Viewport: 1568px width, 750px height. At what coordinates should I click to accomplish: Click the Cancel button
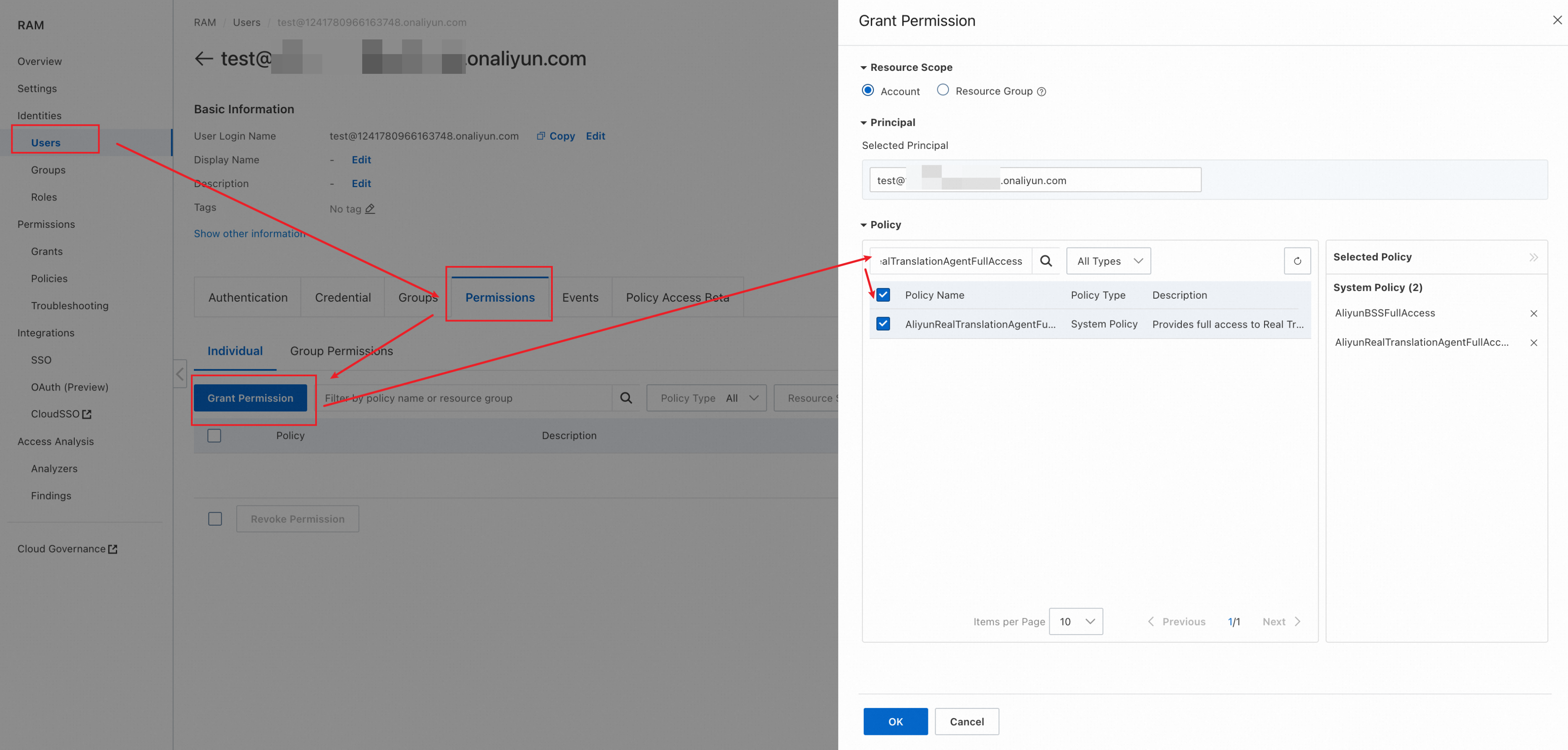click(967, 721)
